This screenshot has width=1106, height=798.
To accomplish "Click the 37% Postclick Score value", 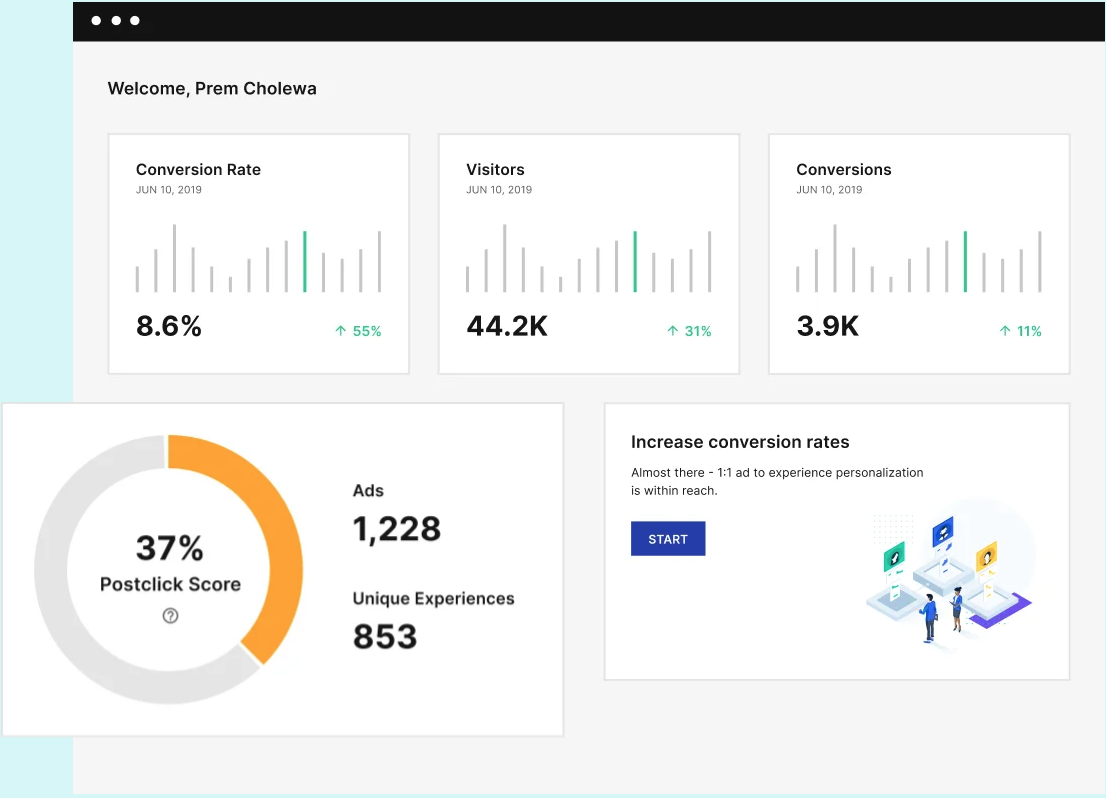I will coord(170,548).
